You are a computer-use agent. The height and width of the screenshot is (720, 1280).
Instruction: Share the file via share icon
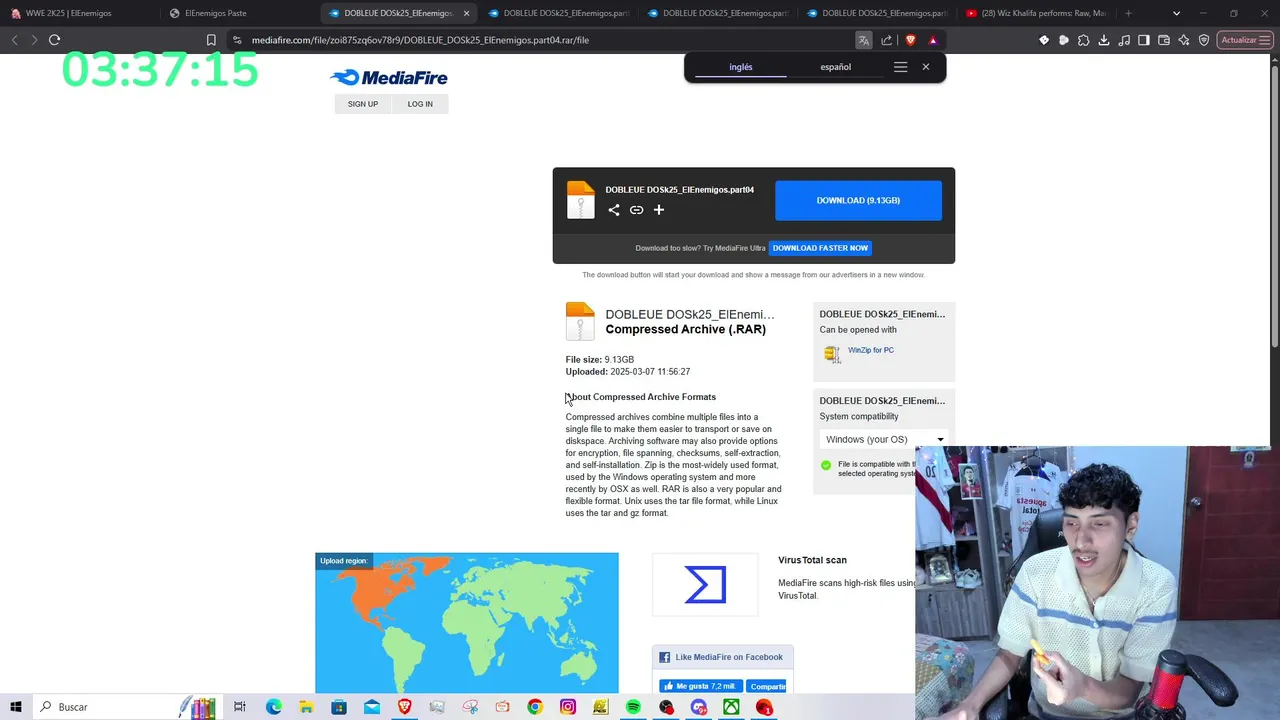pos(614,210)
